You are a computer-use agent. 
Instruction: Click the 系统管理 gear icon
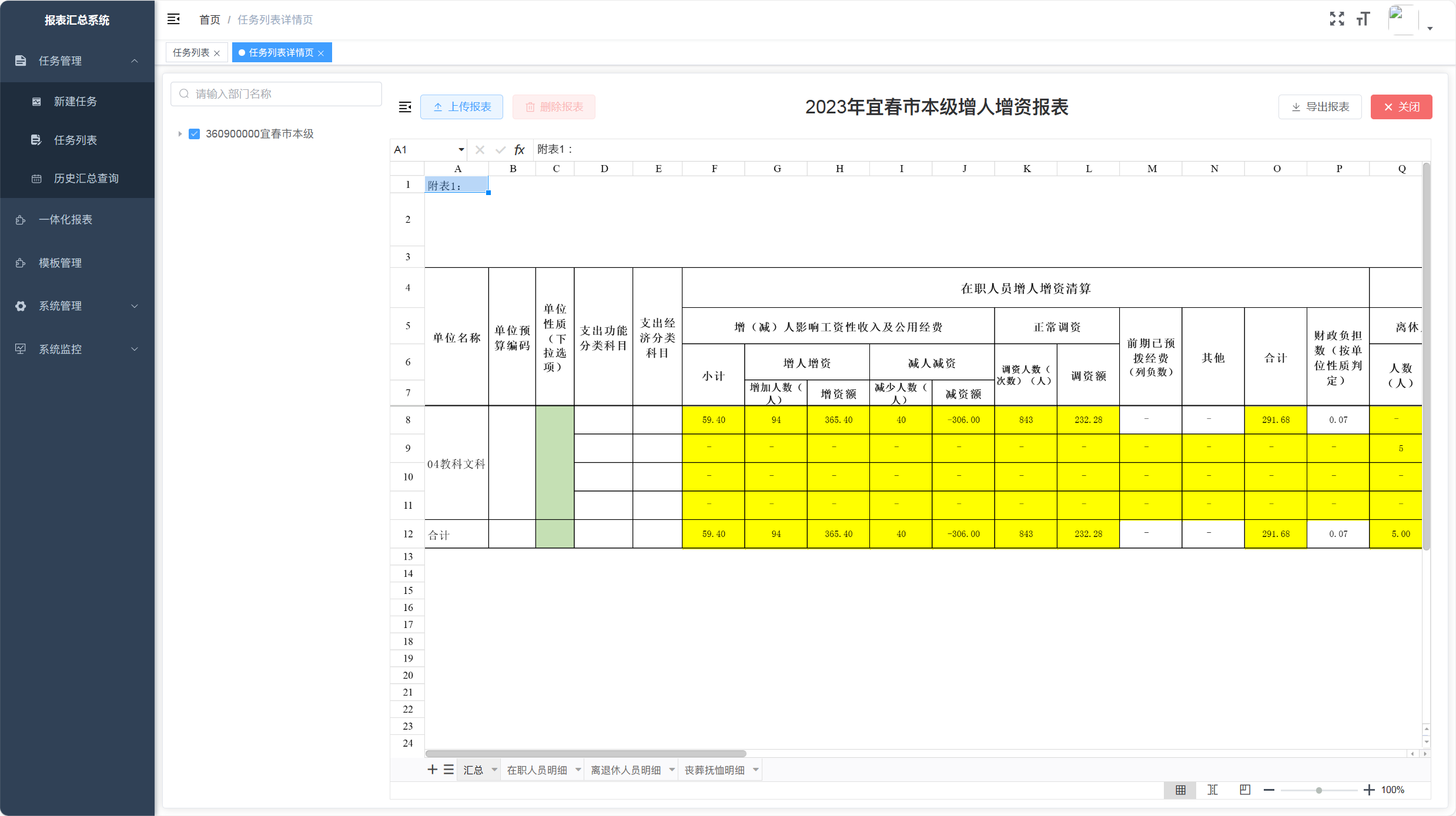[x=21, y=306]
